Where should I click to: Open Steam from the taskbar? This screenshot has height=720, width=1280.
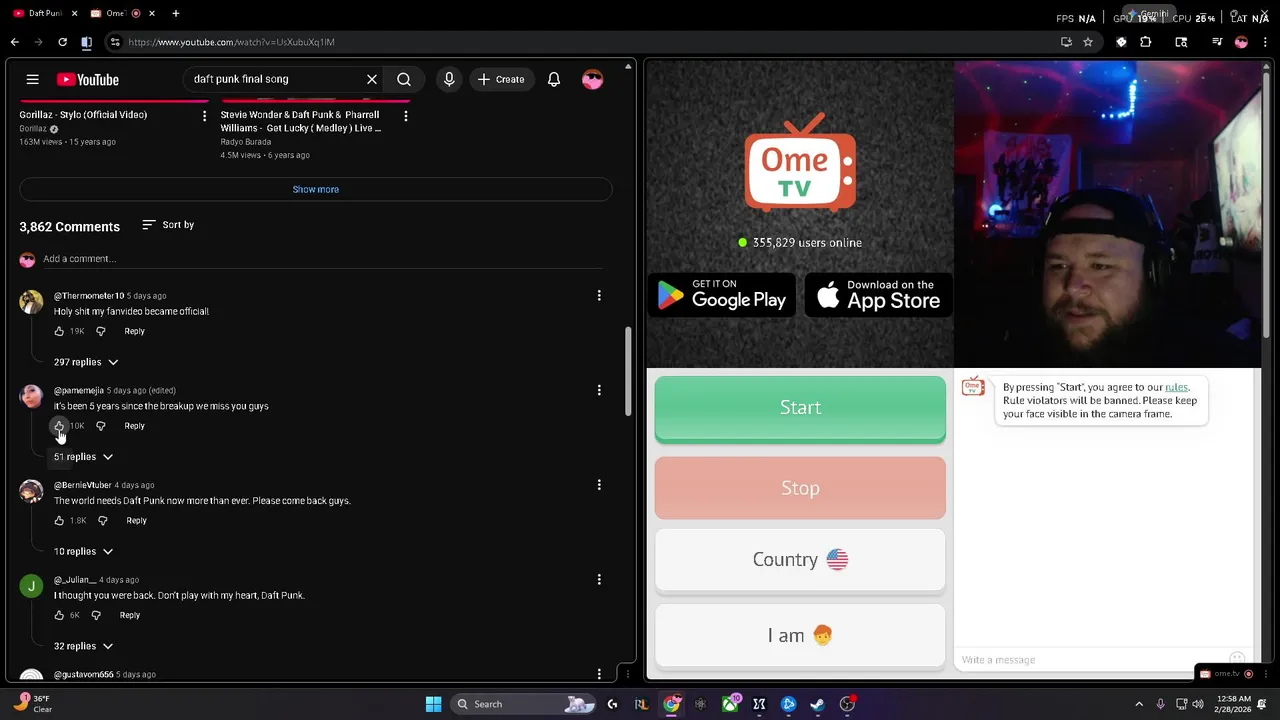[x=817, y=704]
